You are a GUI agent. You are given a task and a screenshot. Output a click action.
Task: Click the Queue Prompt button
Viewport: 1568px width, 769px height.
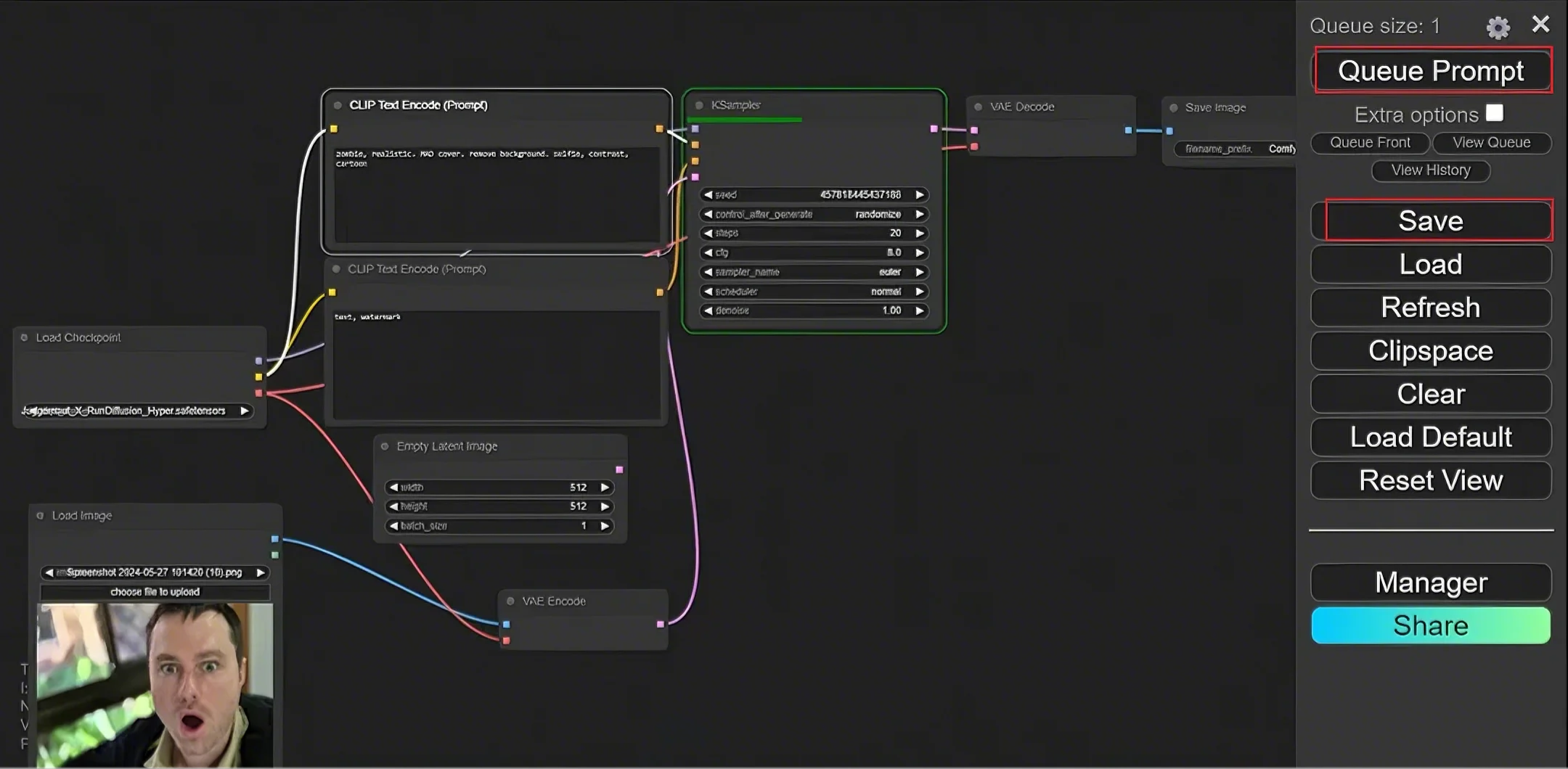(1432, 70)
